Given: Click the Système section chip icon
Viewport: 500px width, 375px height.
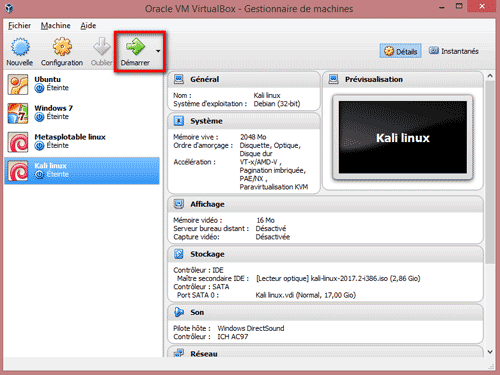Looking at the screenshot, I should coord(179,121).
